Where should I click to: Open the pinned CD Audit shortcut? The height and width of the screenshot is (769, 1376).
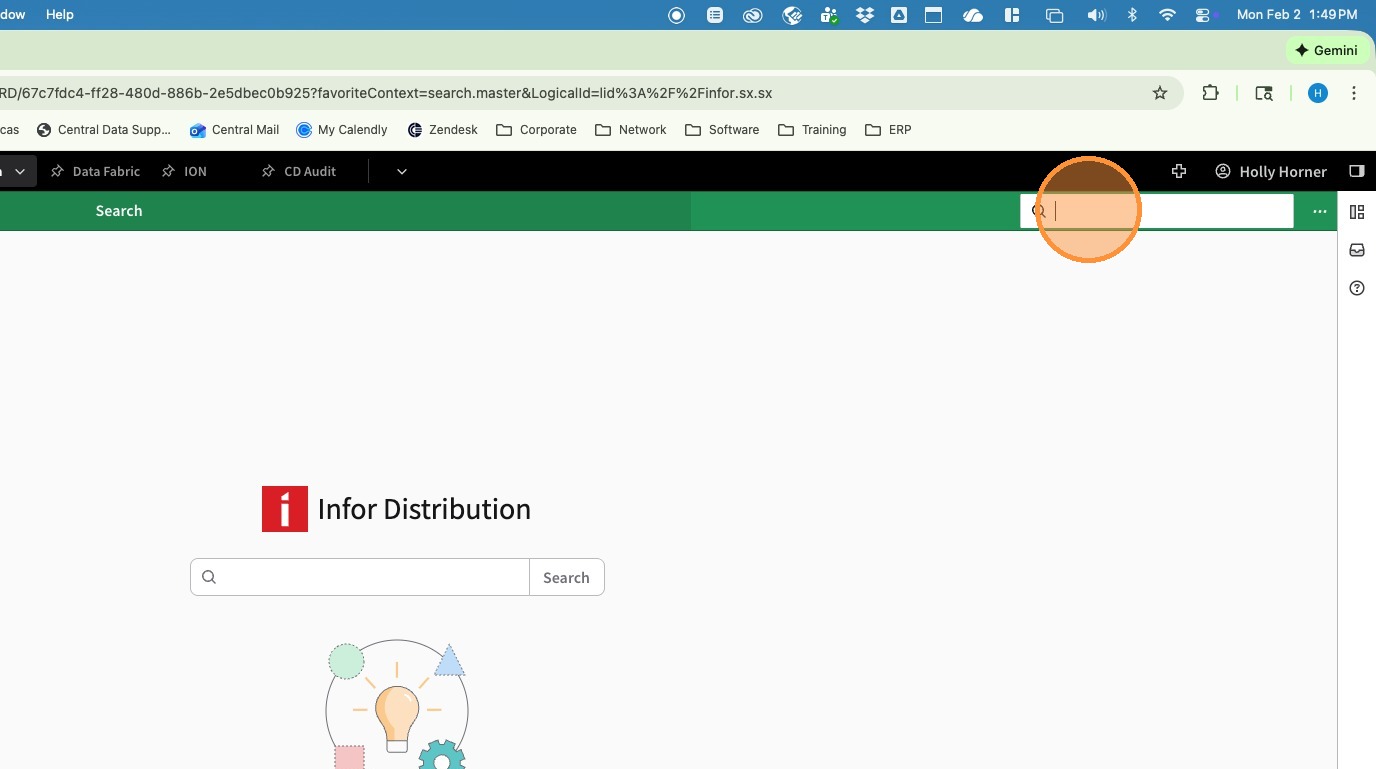tap(299, 171)
